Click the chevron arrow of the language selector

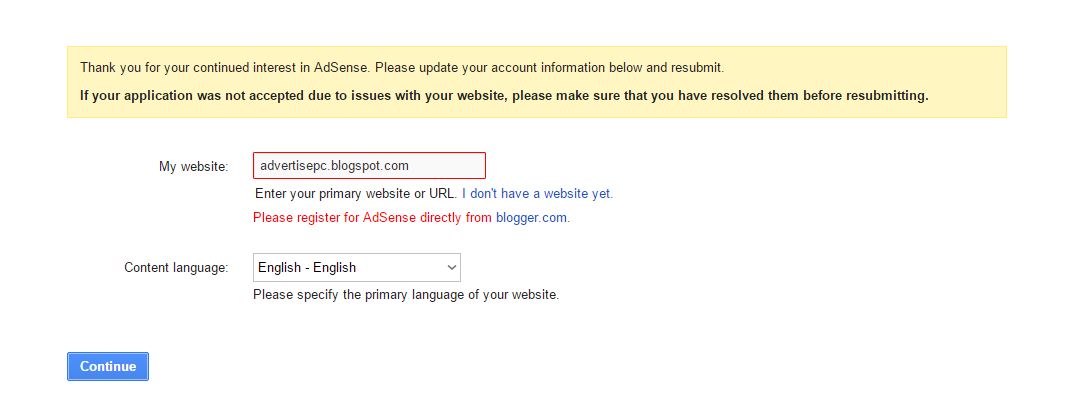pos(451,267)
